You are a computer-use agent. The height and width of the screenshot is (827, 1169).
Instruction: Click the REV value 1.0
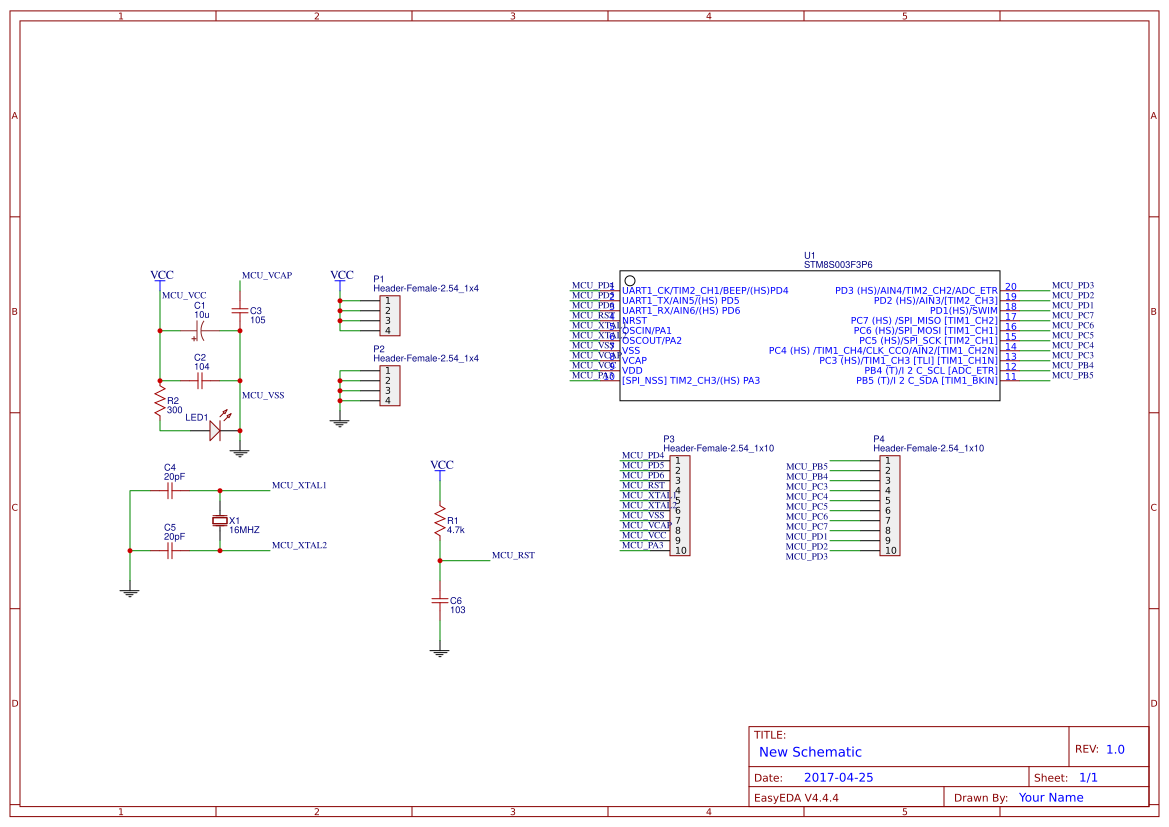tap(1115, 750)
